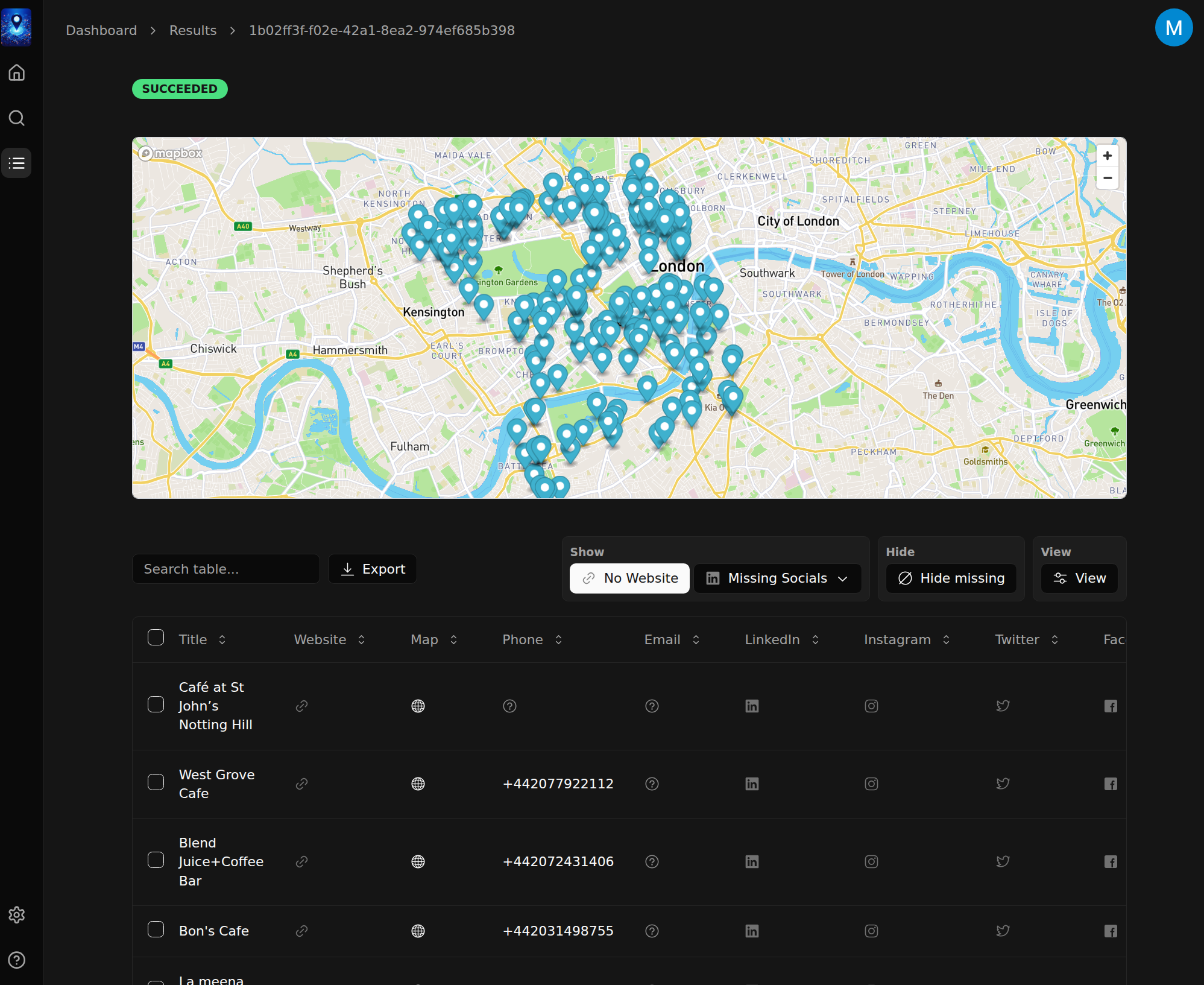1204x985 pixels.
Task: Click Twitter icon for Café at St John's
Action: (1003, 706)
